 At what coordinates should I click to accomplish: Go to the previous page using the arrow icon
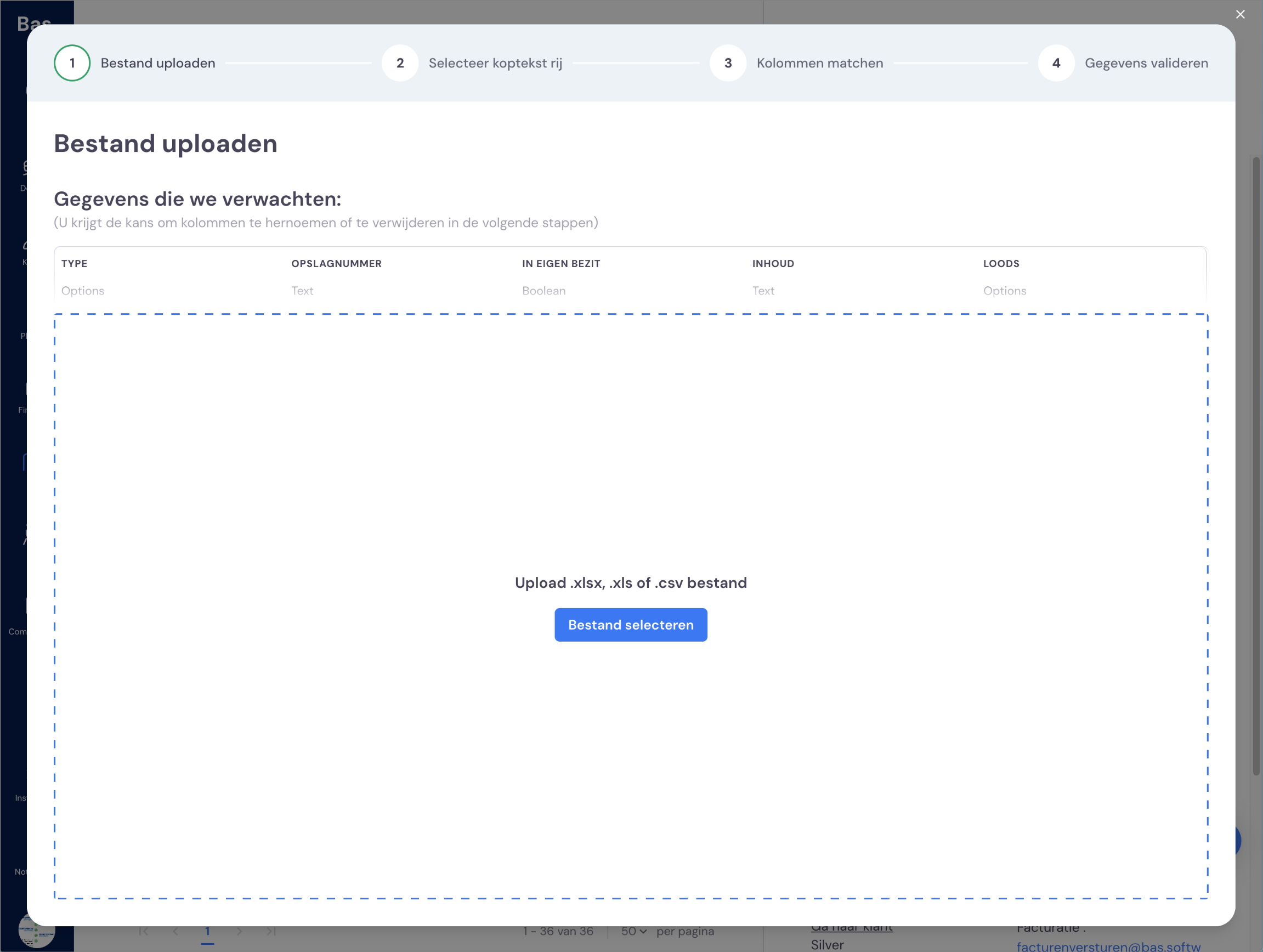175,932
